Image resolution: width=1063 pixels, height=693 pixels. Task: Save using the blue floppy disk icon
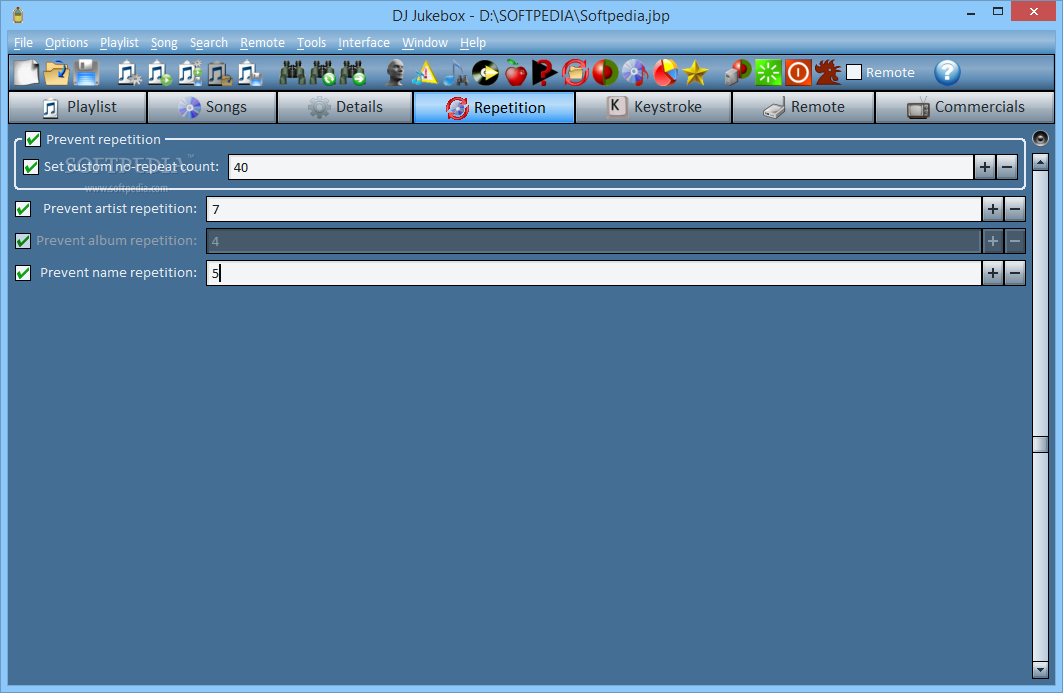(86, 73)
